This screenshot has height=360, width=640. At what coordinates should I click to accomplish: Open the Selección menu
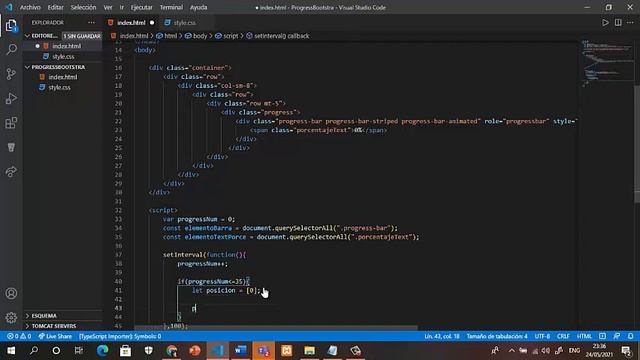pyautogui.click(x=83, y=7)
